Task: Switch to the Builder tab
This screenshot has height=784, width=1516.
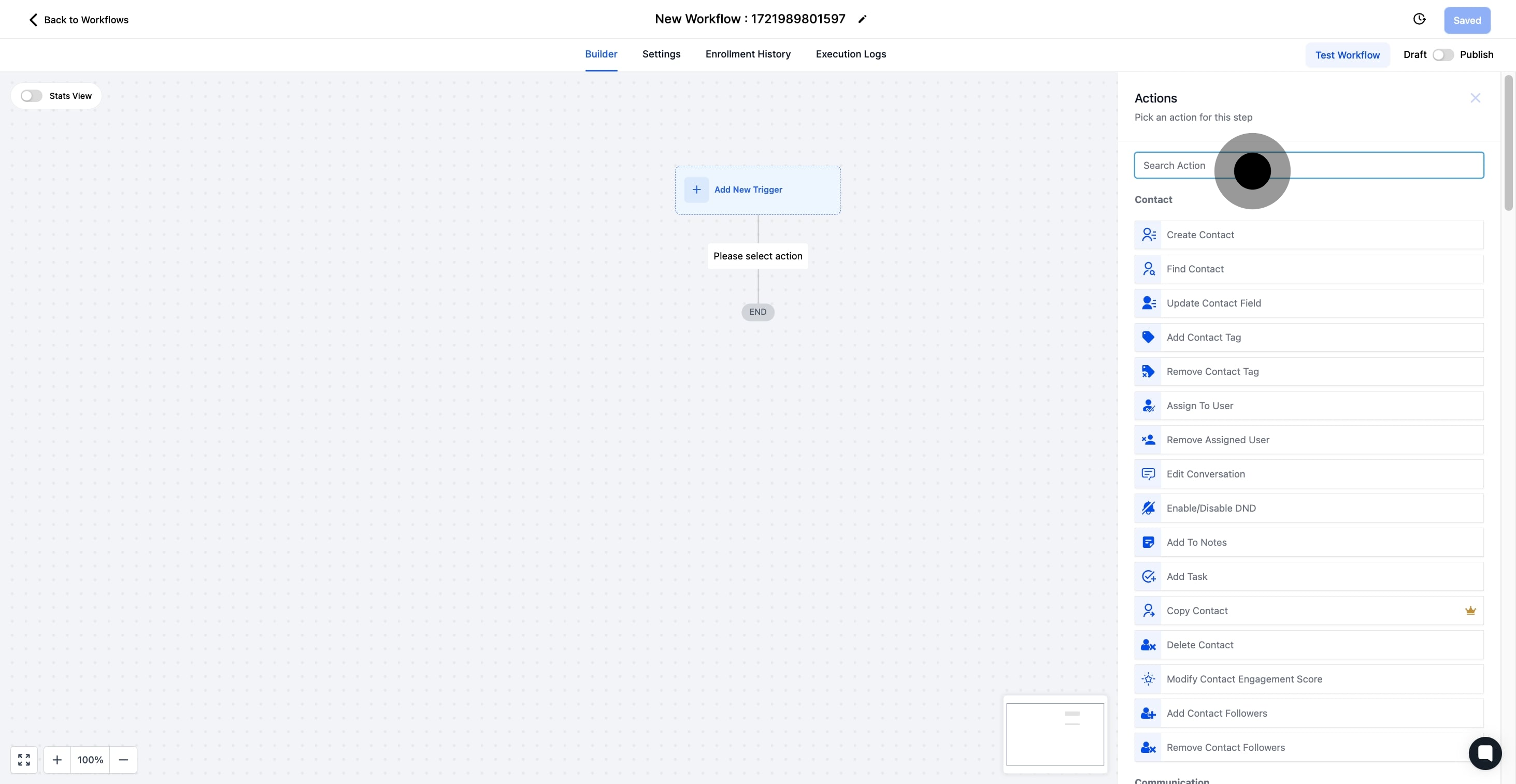Action: tap(601, 54)
